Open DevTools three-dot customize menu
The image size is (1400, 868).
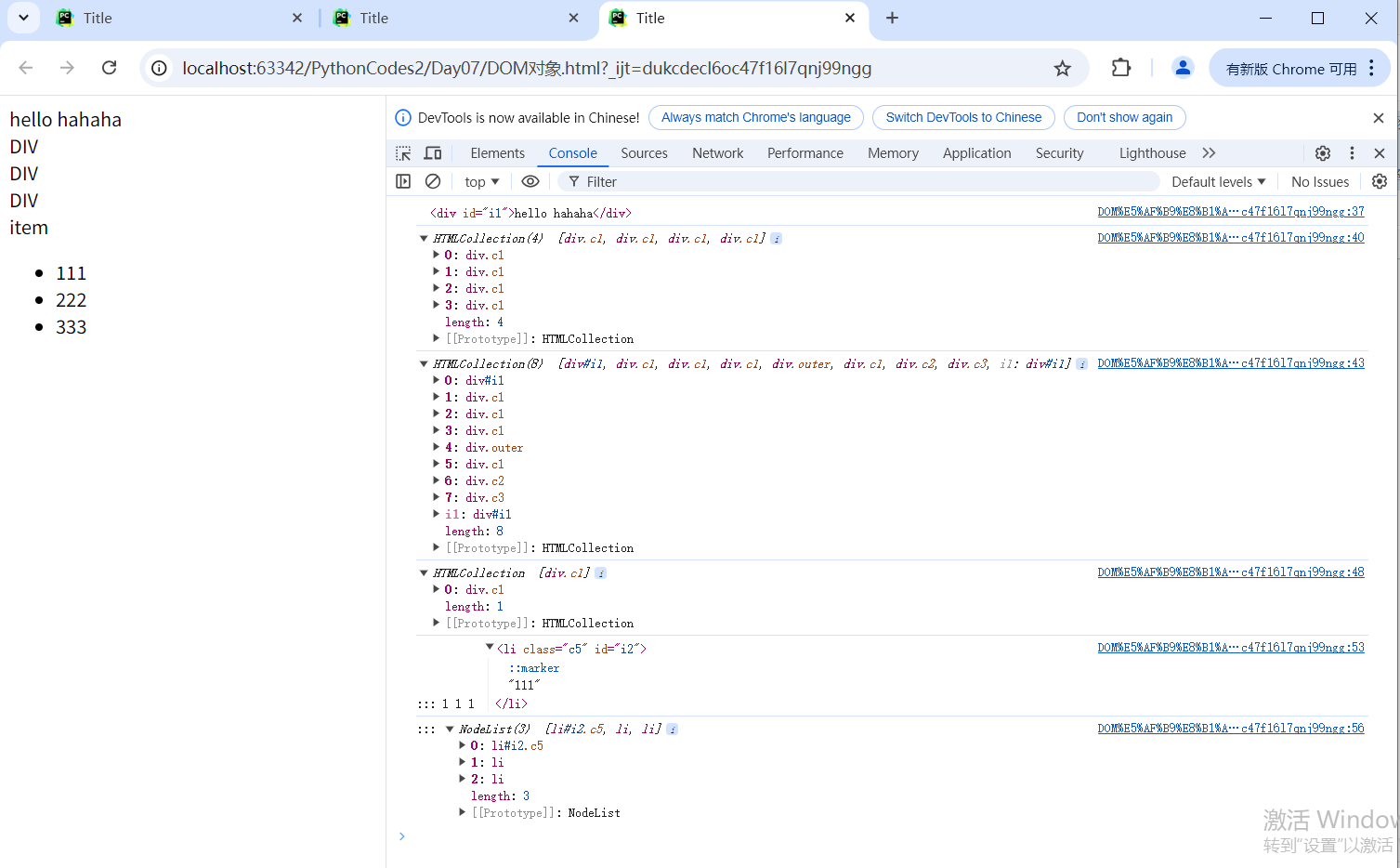point(1352,153)
